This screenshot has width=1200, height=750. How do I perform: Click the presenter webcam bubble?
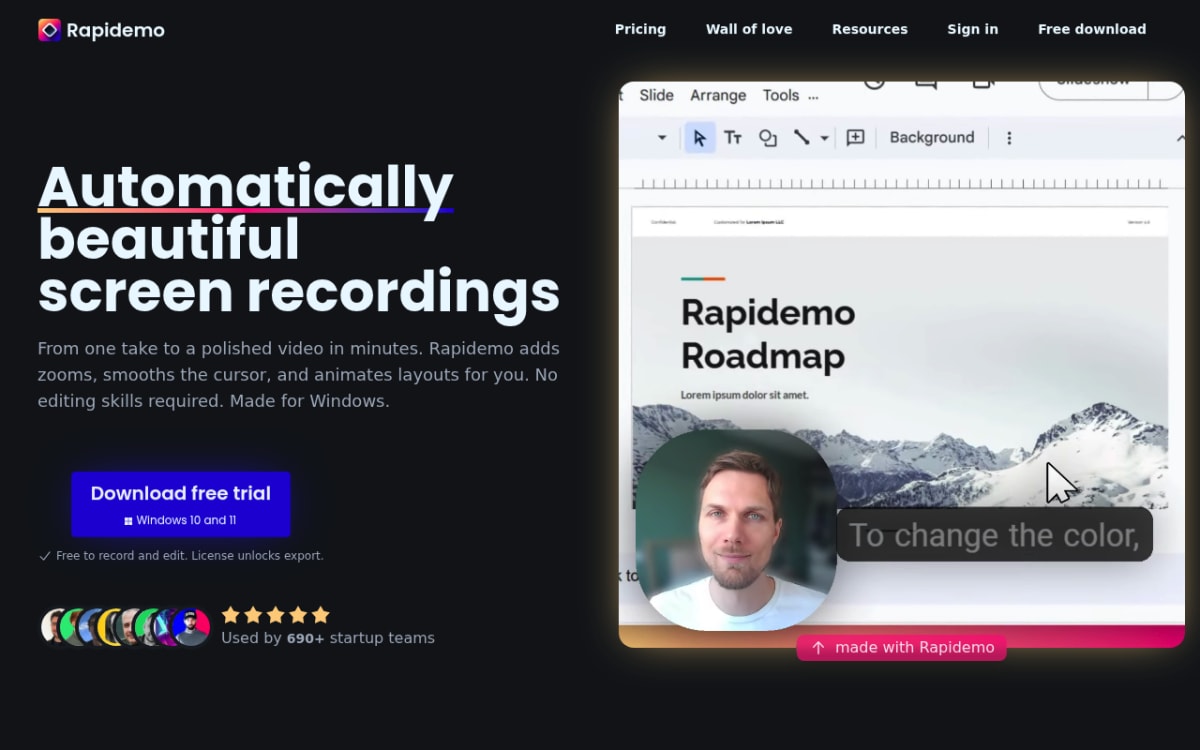point(736,530)
